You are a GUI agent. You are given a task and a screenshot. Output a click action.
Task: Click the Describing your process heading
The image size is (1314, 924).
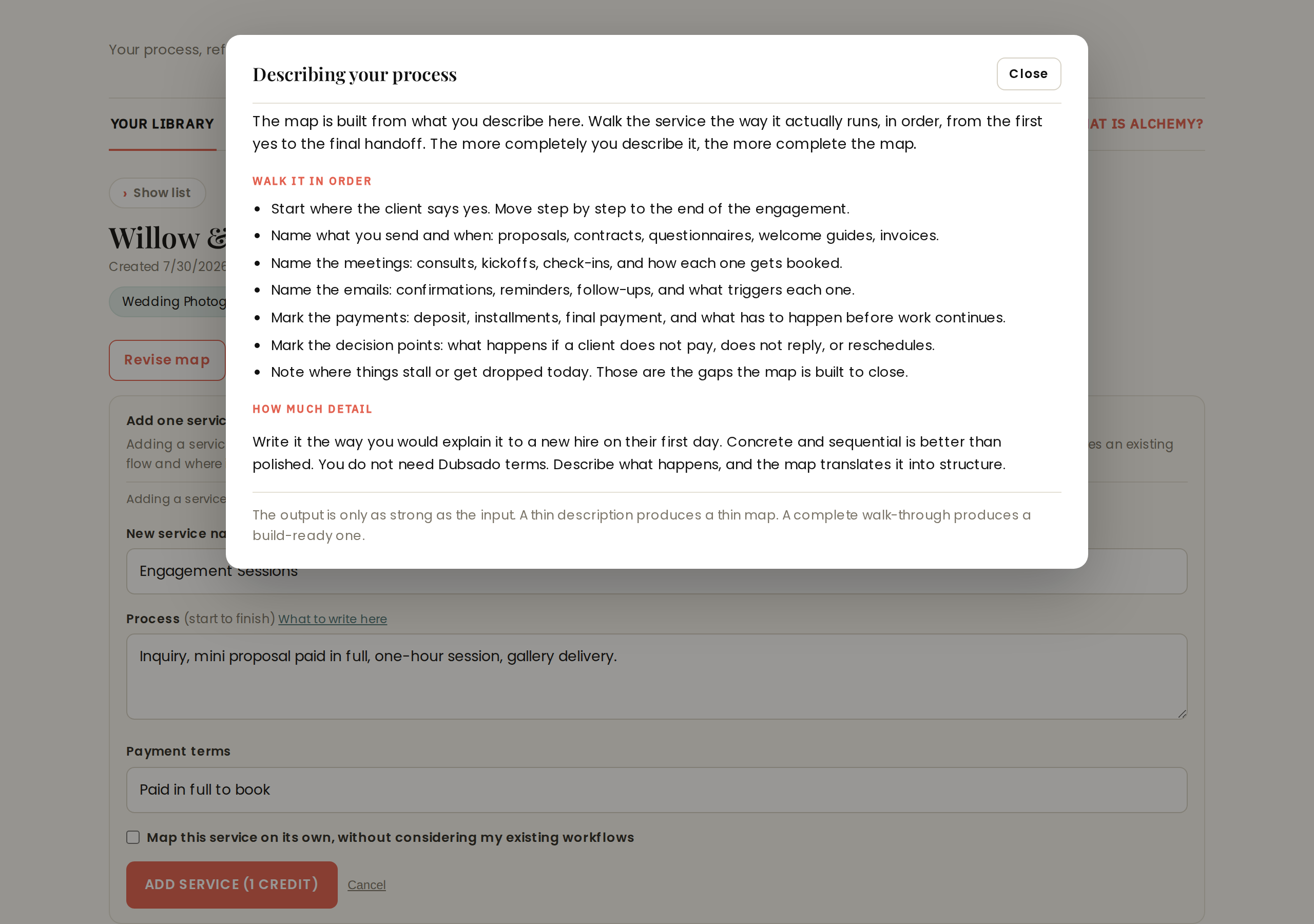(355, 74)
